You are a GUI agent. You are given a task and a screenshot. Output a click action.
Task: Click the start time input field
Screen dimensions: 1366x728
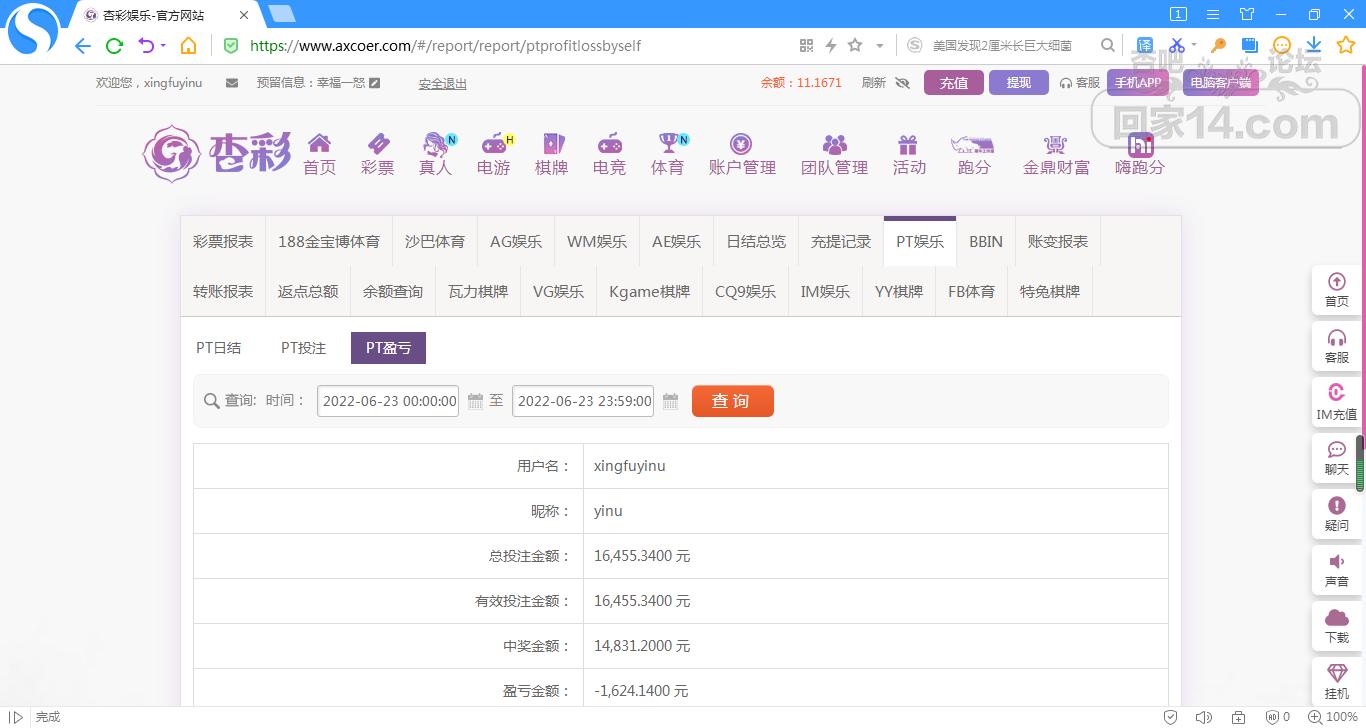coord(388,401)
